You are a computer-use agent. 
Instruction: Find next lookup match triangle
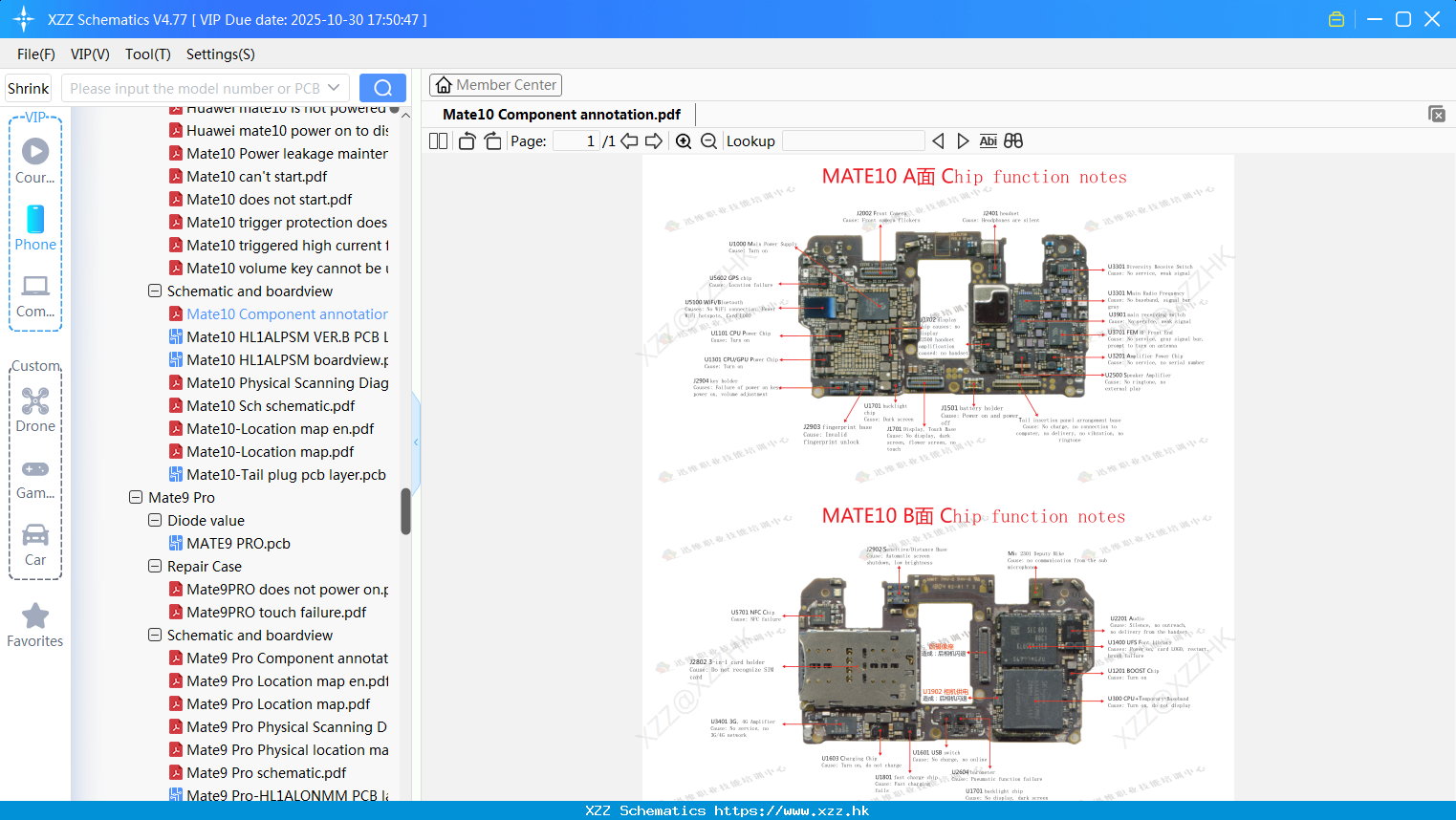pyautogui.click(x=963, y=140)
